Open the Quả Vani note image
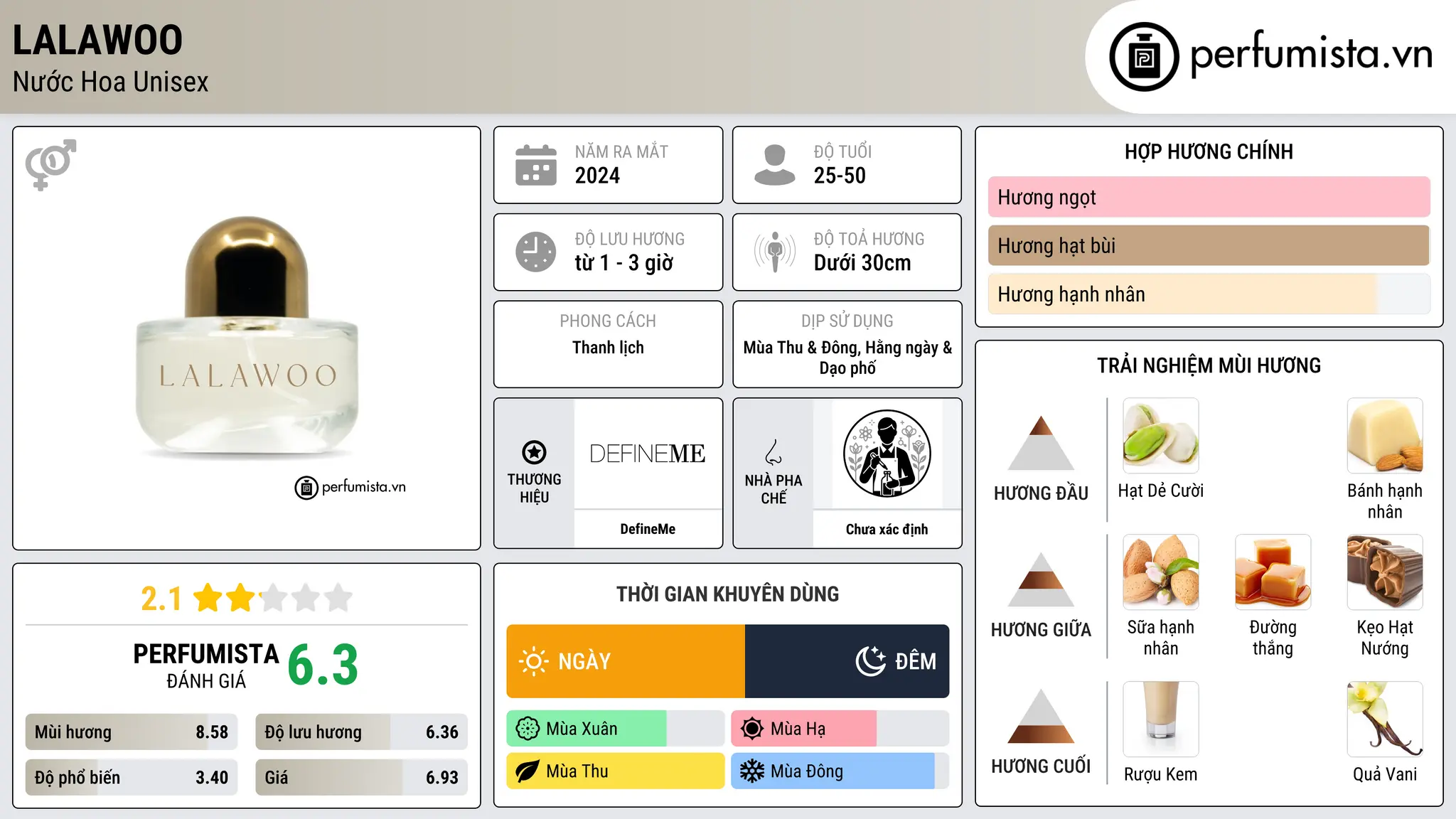 point(1385,719)
